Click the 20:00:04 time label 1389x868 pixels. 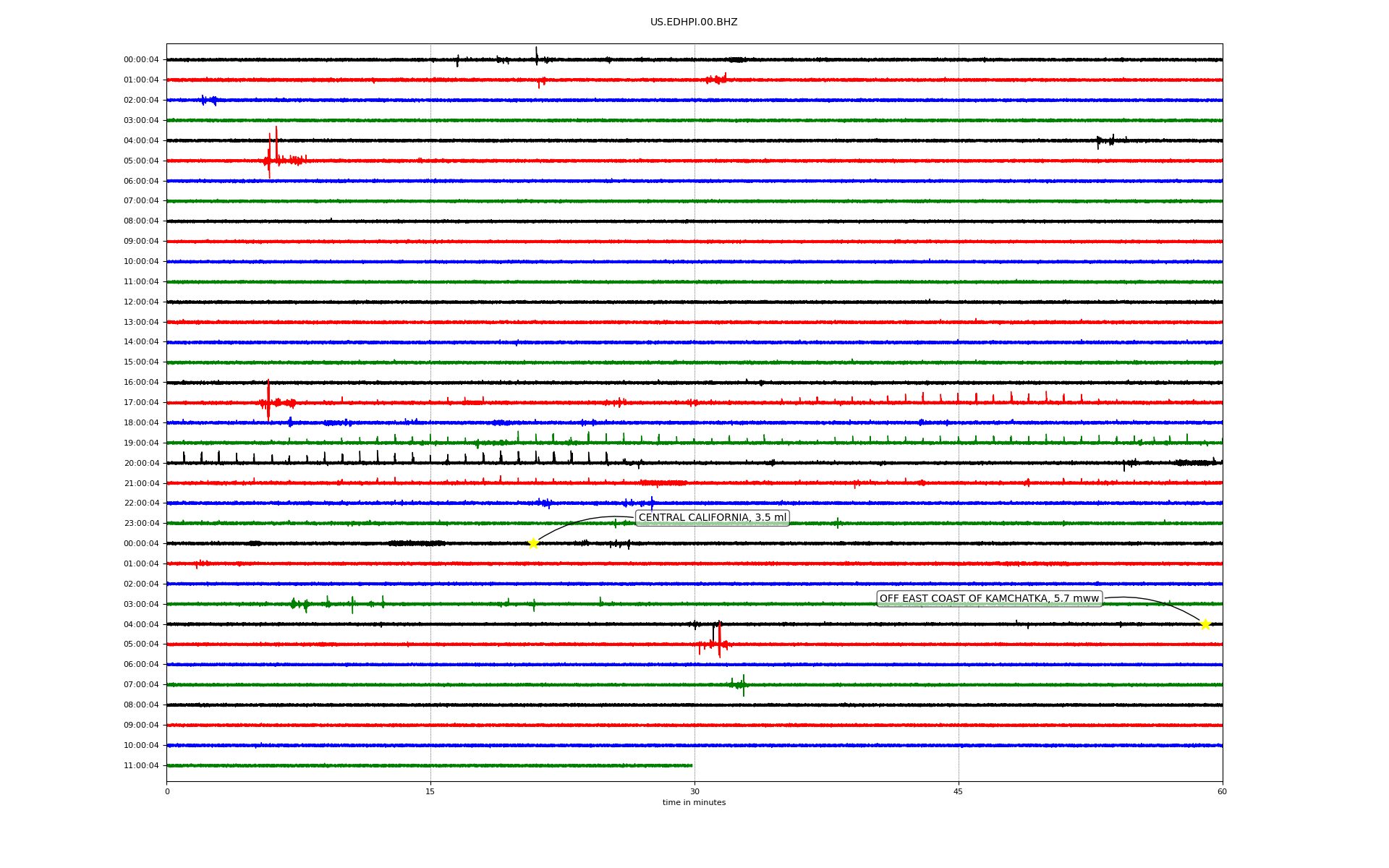point(141,463)
